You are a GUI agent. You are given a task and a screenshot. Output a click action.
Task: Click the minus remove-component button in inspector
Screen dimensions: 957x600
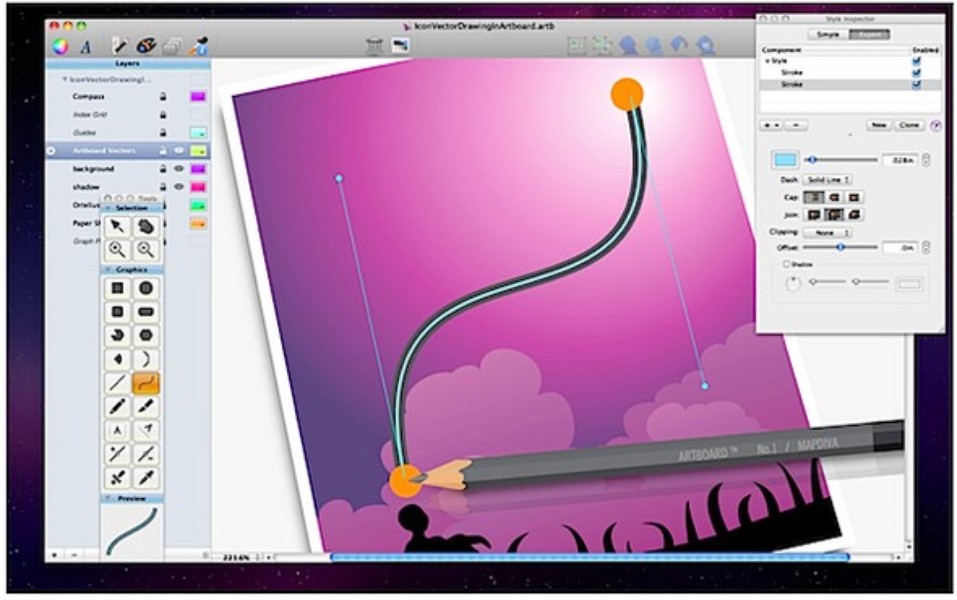click(796, 125)
